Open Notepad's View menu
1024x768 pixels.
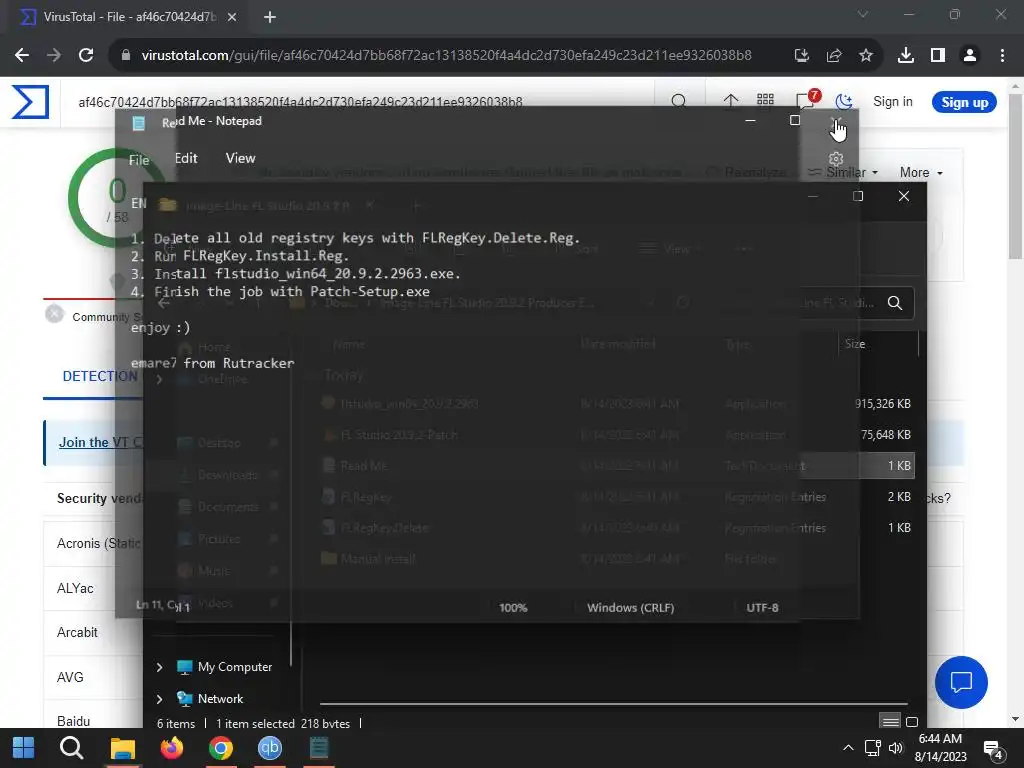tap(240, 158)
